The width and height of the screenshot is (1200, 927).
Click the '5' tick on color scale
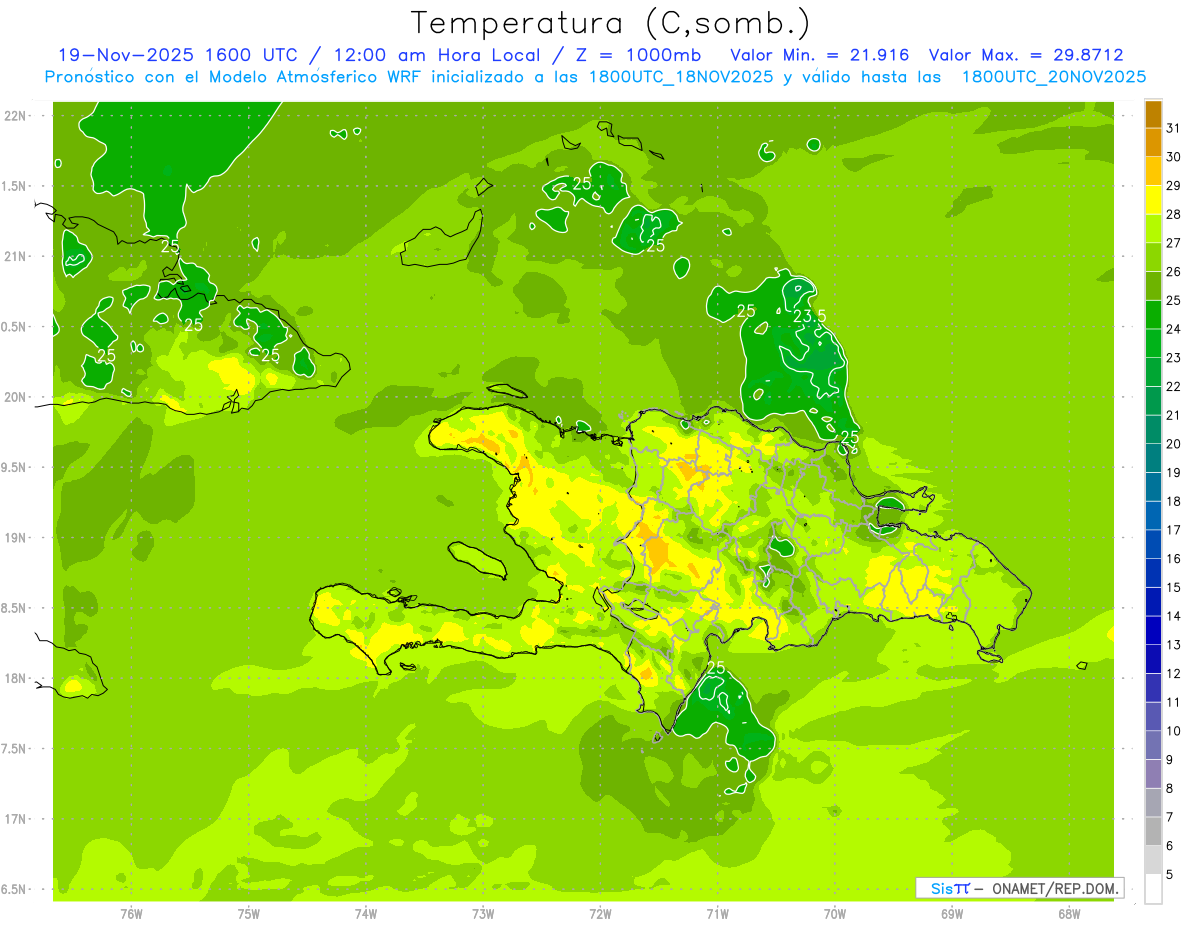point(1170,875)
